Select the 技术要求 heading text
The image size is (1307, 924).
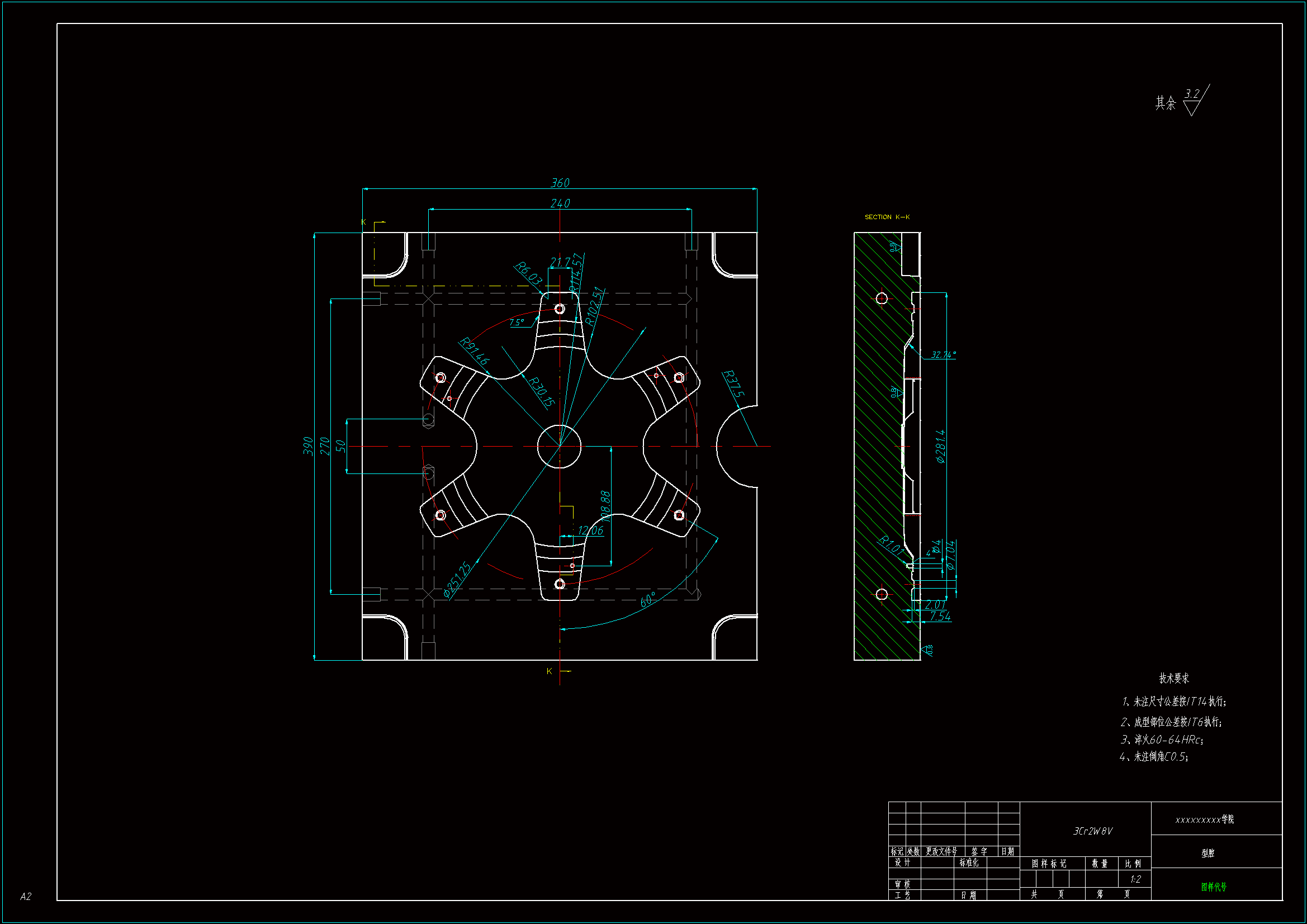[1174, 678]
